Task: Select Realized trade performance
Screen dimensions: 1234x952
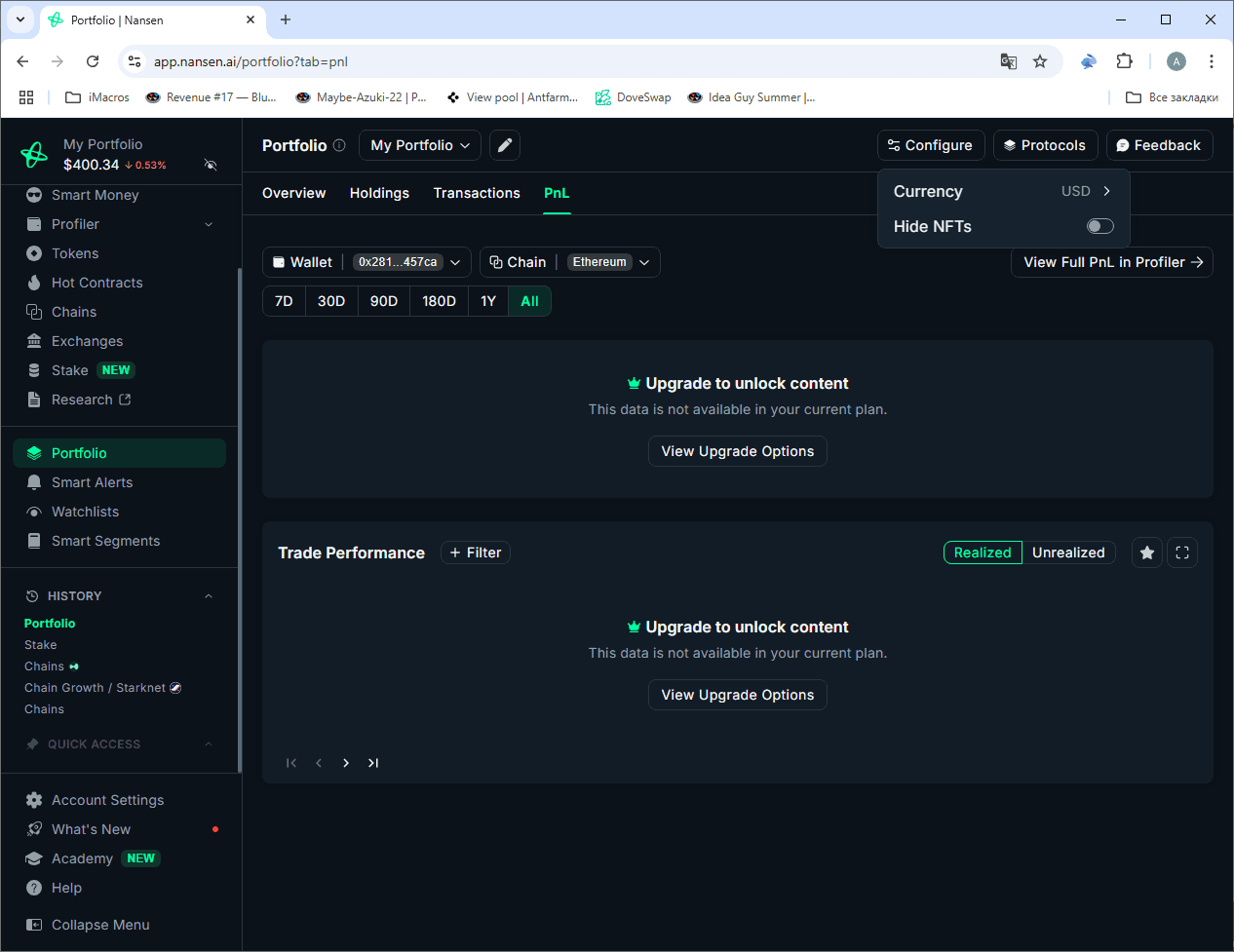Action: 983,552
